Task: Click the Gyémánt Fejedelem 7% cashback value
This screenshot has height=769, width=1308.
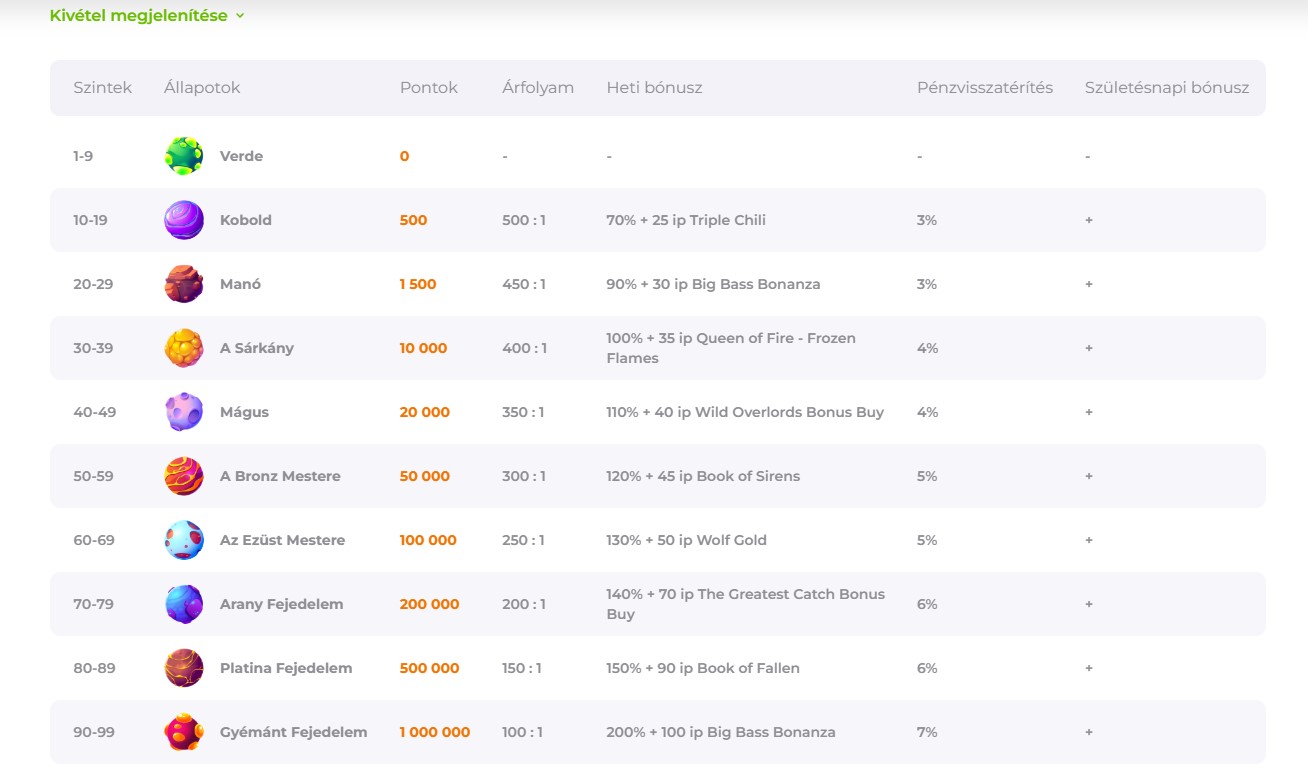Action: pos(927,732)
